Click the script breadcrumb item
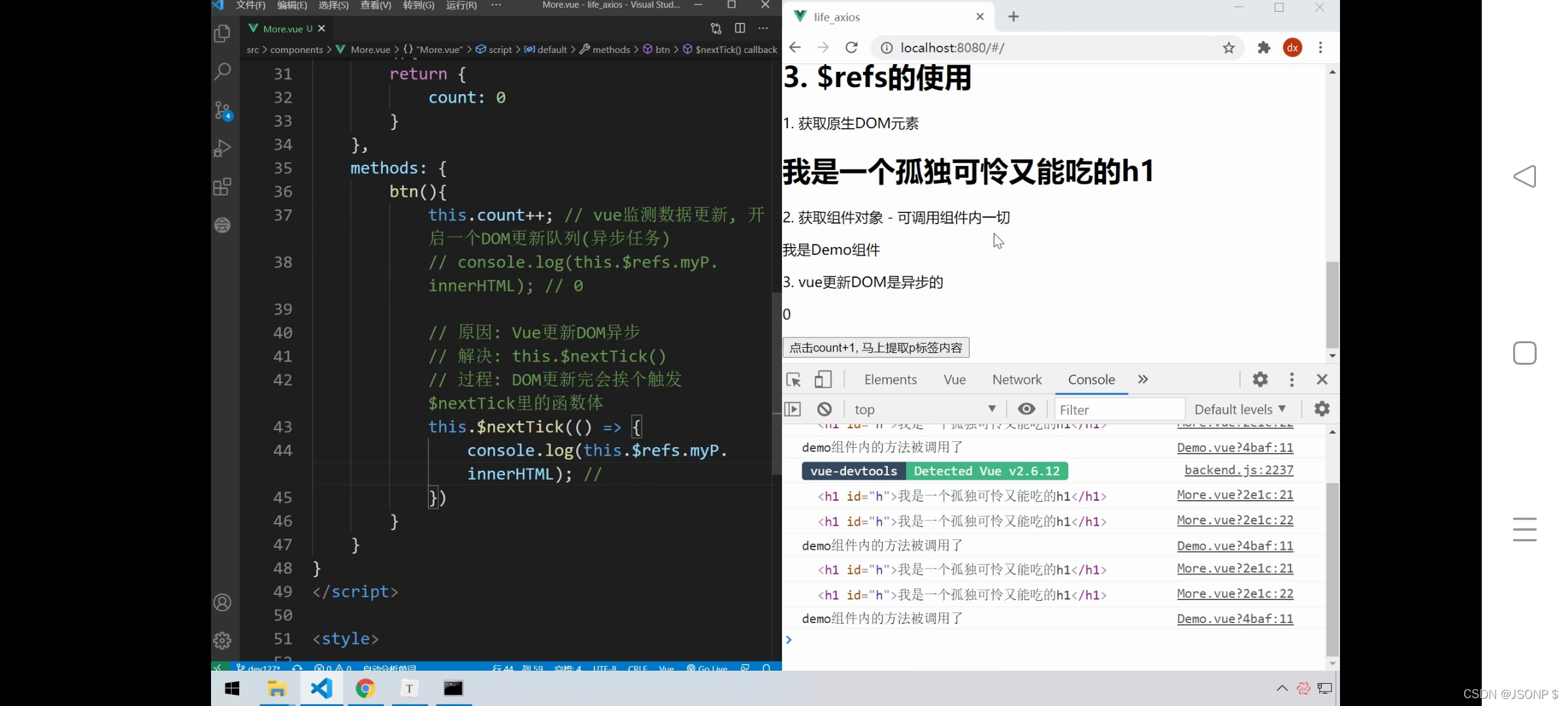The image size is (1568, 706). pyautogui.click(x=495, y=50)
